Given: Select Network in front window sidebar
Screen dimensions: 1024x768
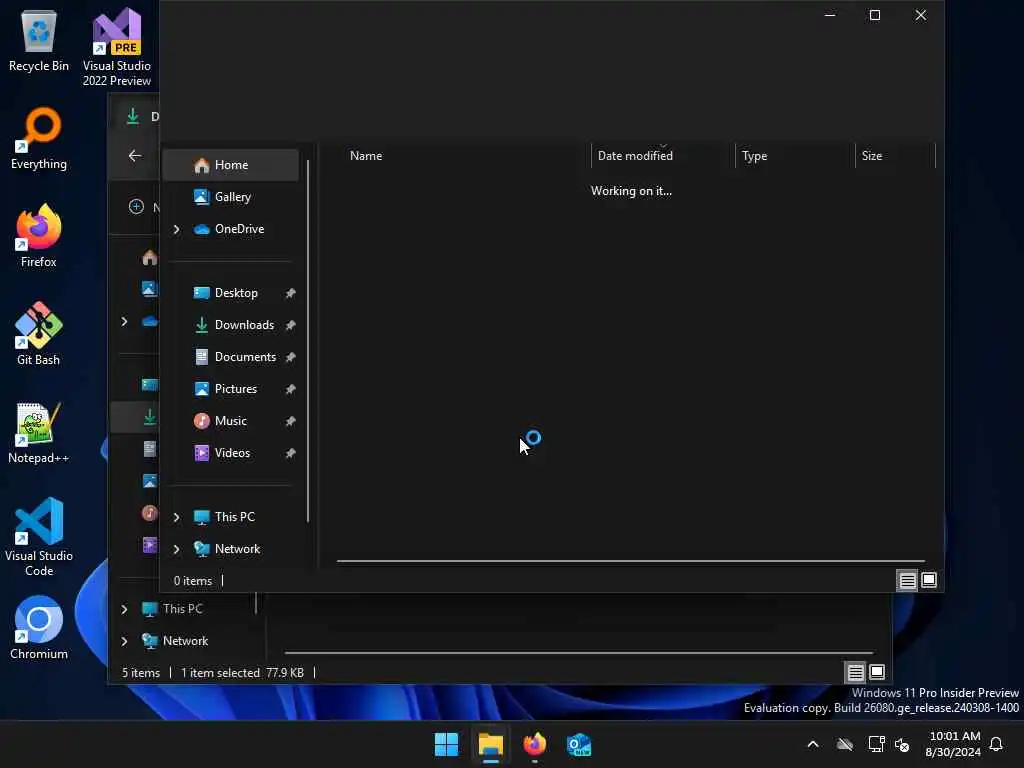Looking at the screenshot, I should (231, 549).
